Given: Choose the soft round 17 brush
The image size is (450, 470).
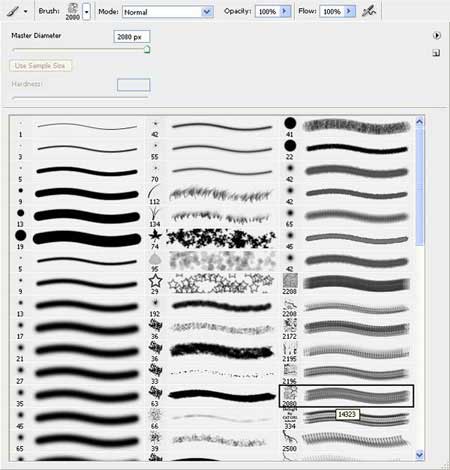Looking at the screenshot, I should 77,329.
